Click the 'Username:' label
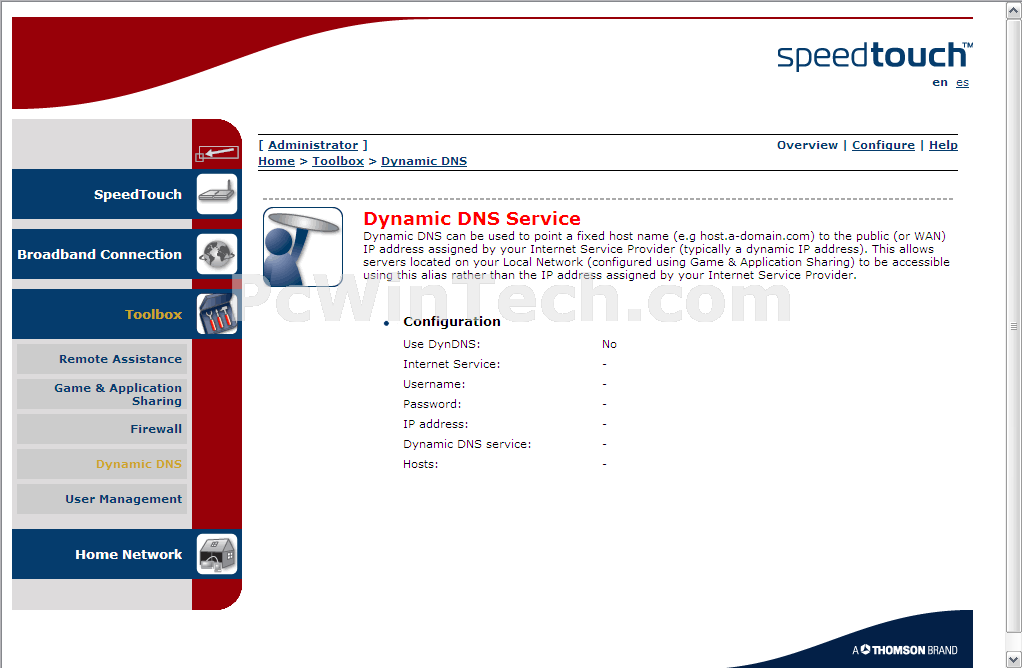Image resolution: width=1022 pixels, height=668 pixels. click(434, 385)
